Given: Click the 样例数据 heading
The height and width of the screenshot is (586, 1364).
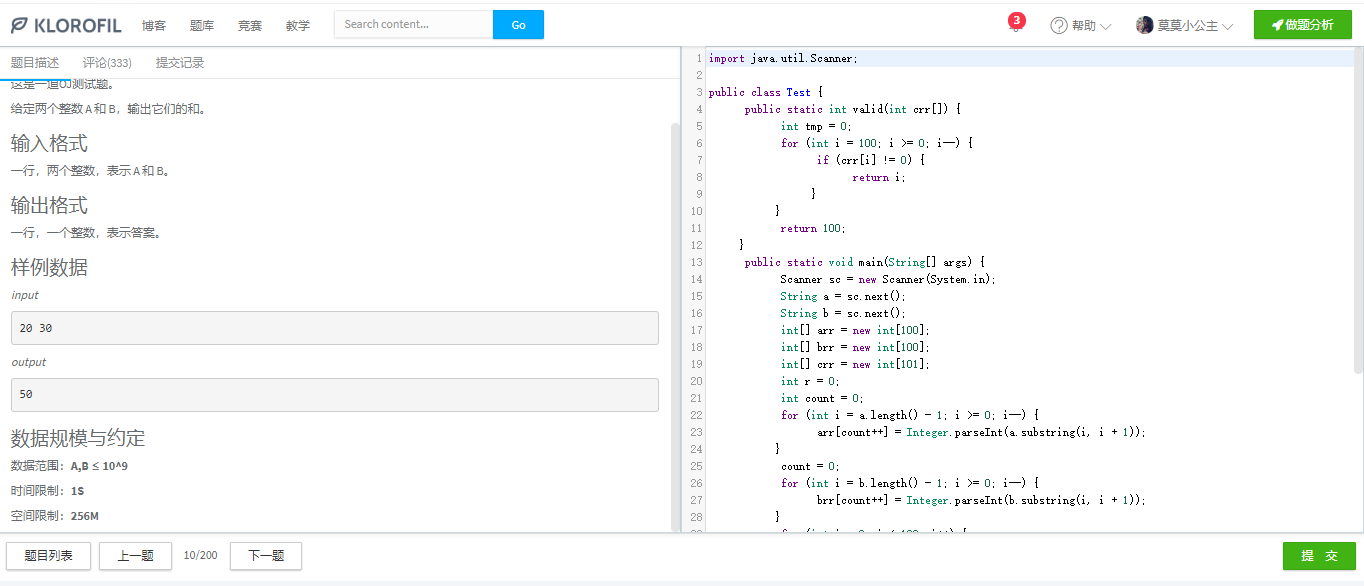Looking at the screenshot, I should pos(49,267).
